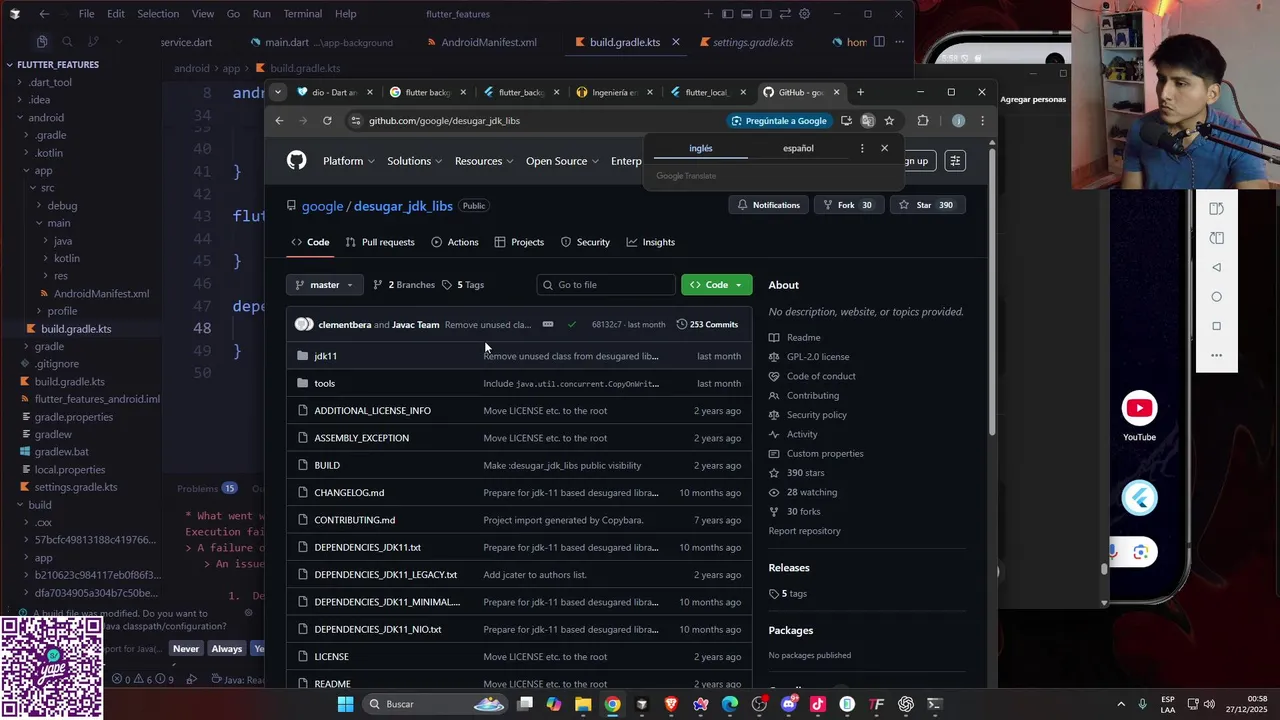The height and width of the screenshot is (720, 1280).
Task: Open Discord from taskbar
Action: tap(789, 704)
